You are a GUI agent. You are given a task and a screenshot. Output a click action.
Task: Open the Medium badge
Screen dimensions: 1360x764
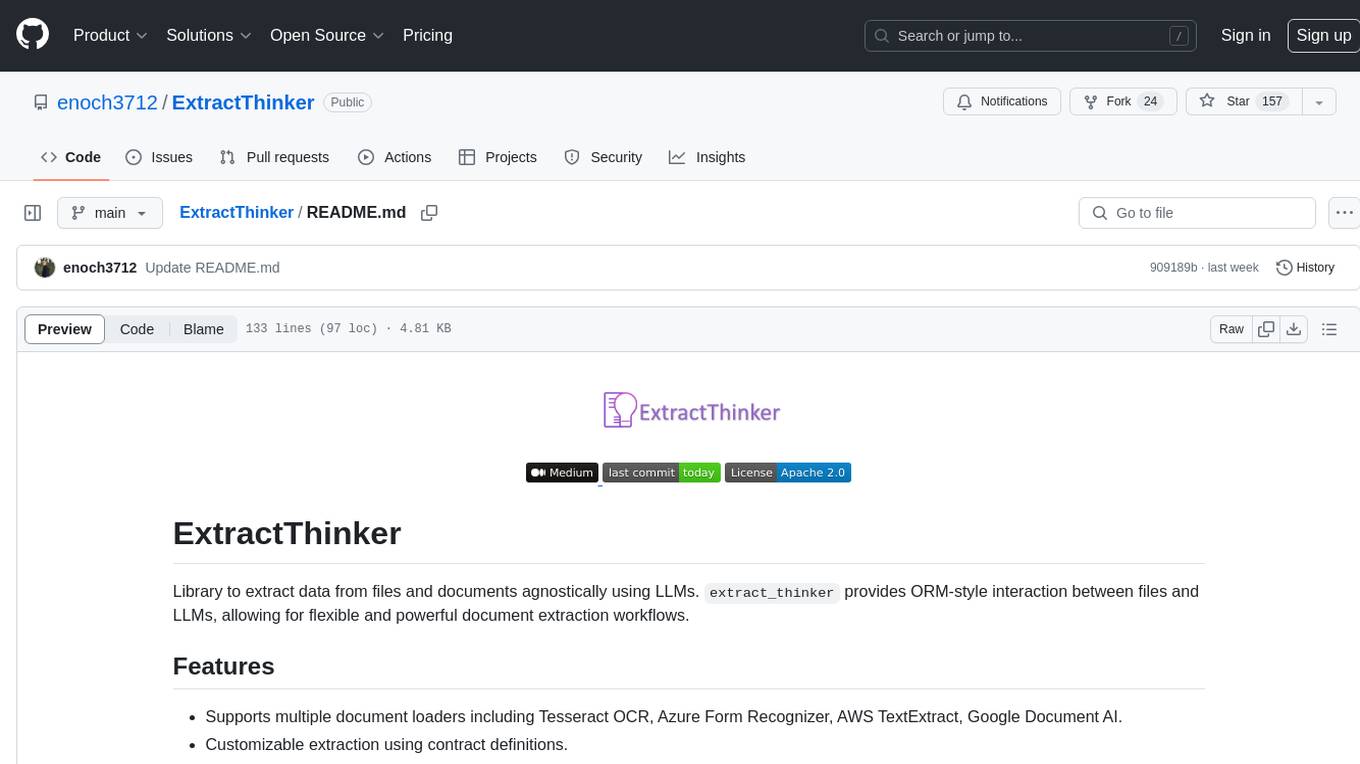[562, 472]
